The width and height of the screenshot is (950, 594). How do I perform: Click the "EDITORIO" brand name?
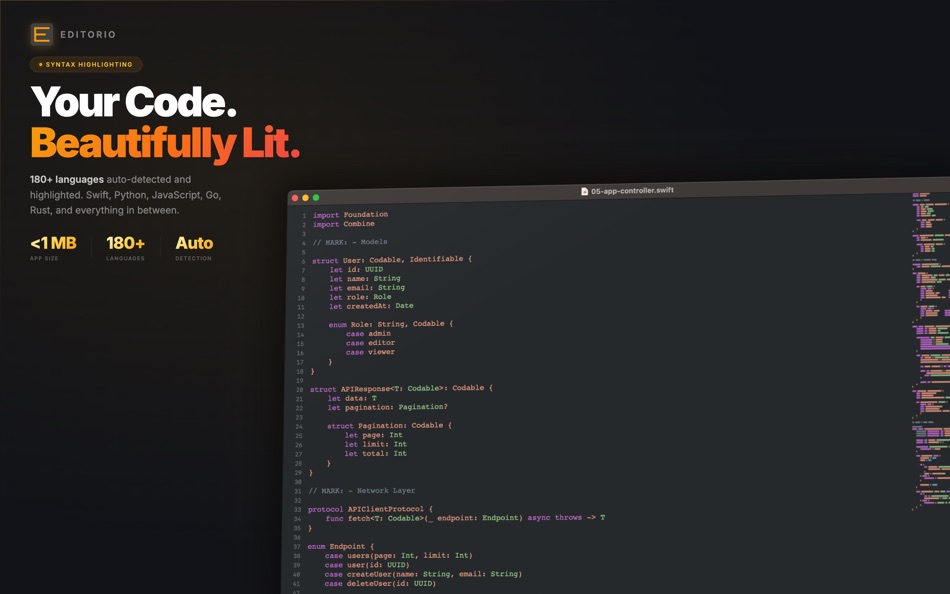[88, 35]
